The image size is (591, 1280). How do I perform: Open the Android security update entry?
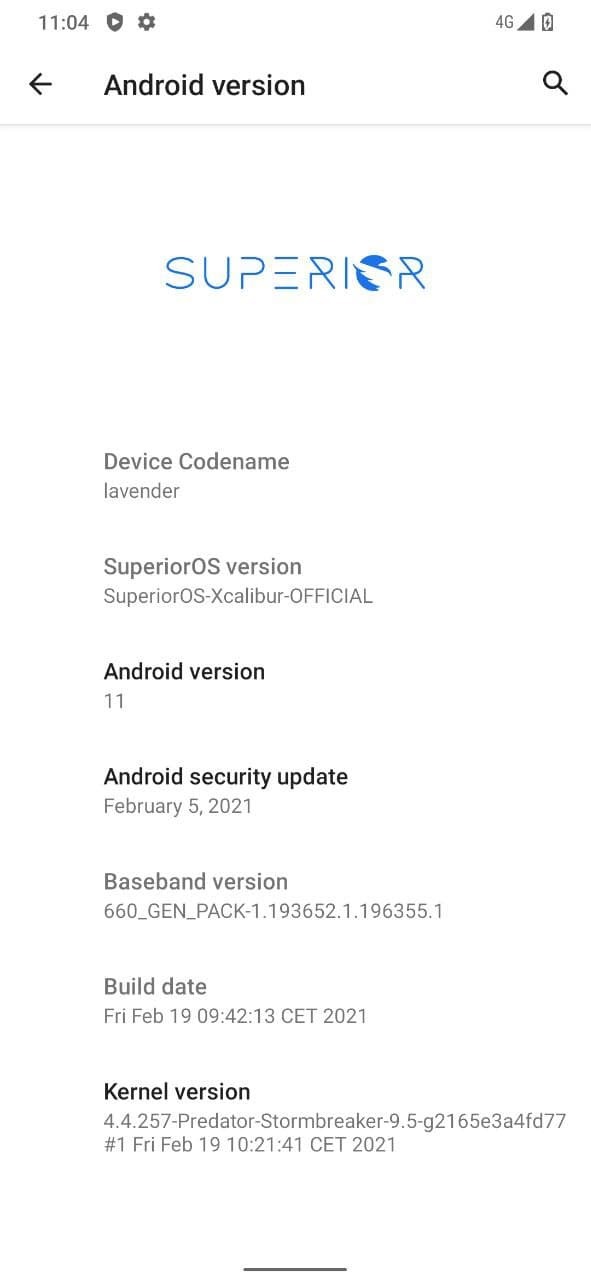point(295,790)
